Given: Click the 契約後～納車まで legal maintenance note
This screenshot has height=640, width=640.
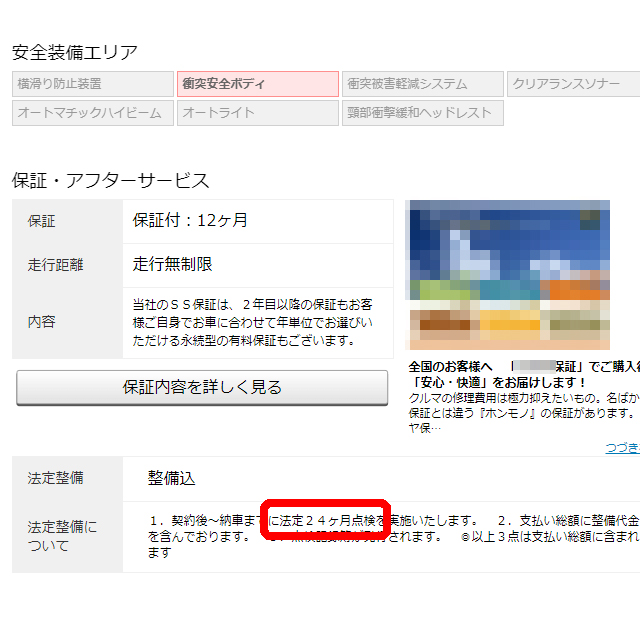Looking at the screenshot, I should pos(394,536).
